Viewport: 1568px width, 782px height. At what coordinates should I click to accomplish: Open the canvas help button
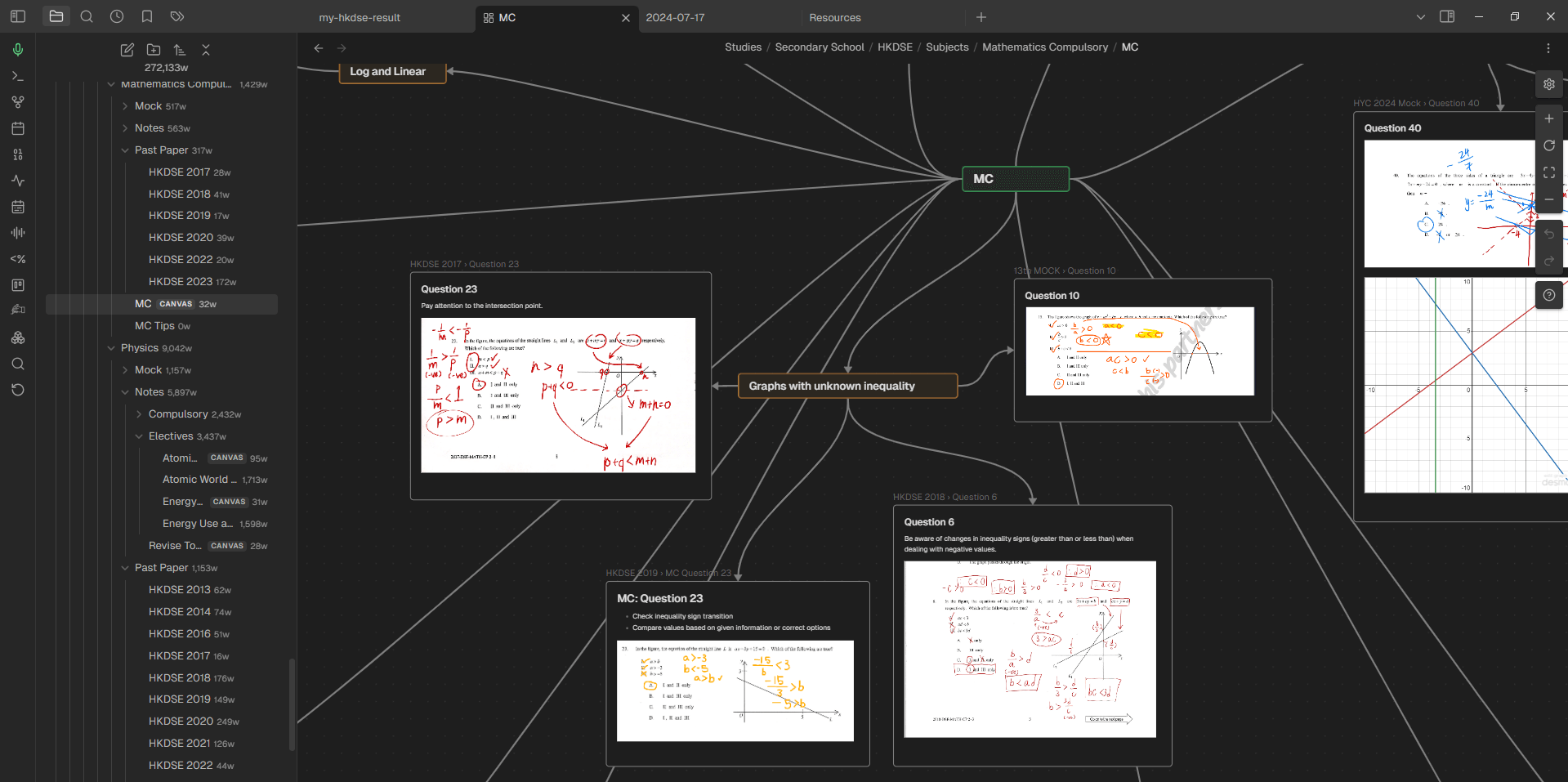pos(1548,295)
